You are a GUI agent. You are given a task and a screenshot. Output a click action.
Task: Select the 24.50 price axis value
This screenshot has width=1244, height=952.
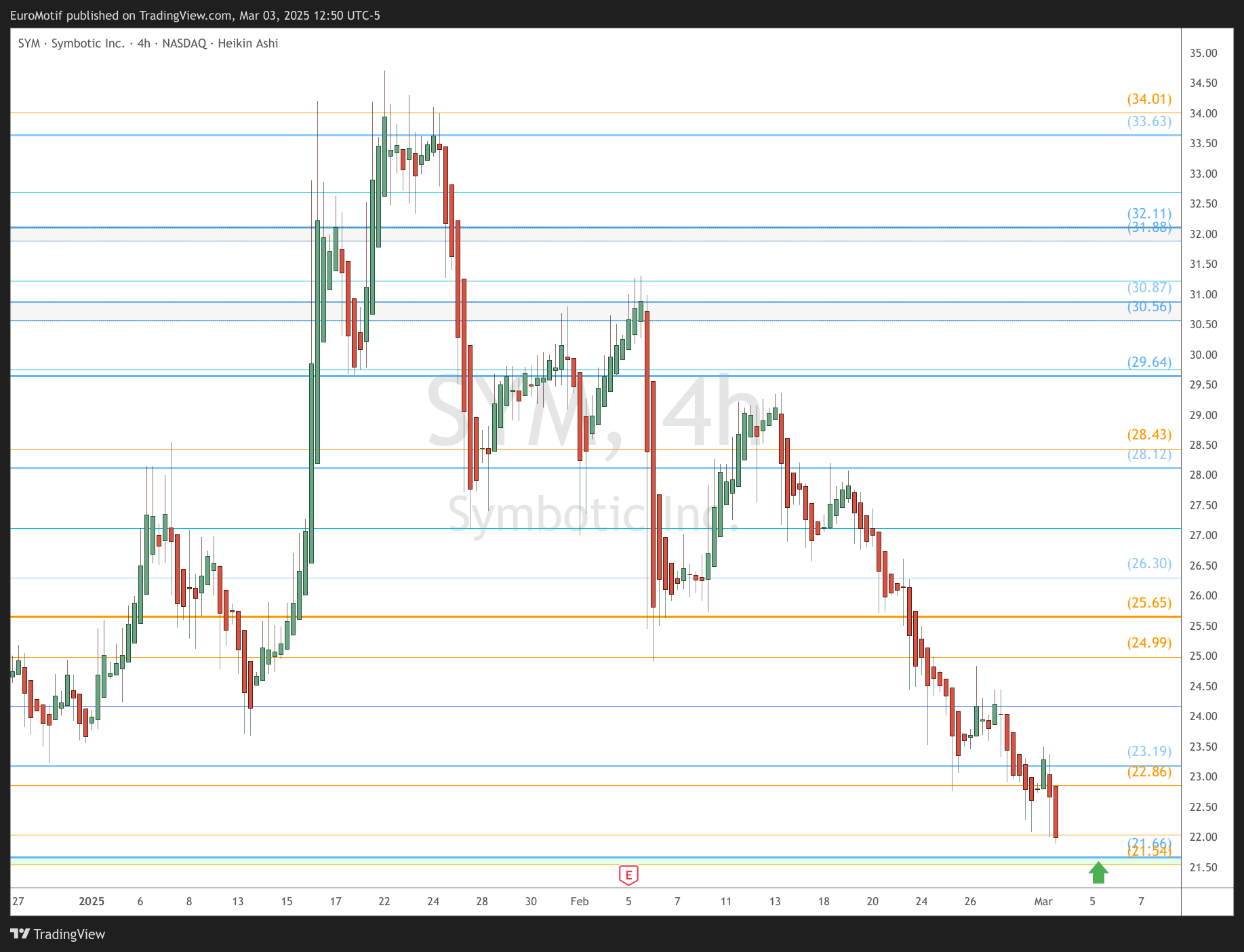click(1203, 686)
